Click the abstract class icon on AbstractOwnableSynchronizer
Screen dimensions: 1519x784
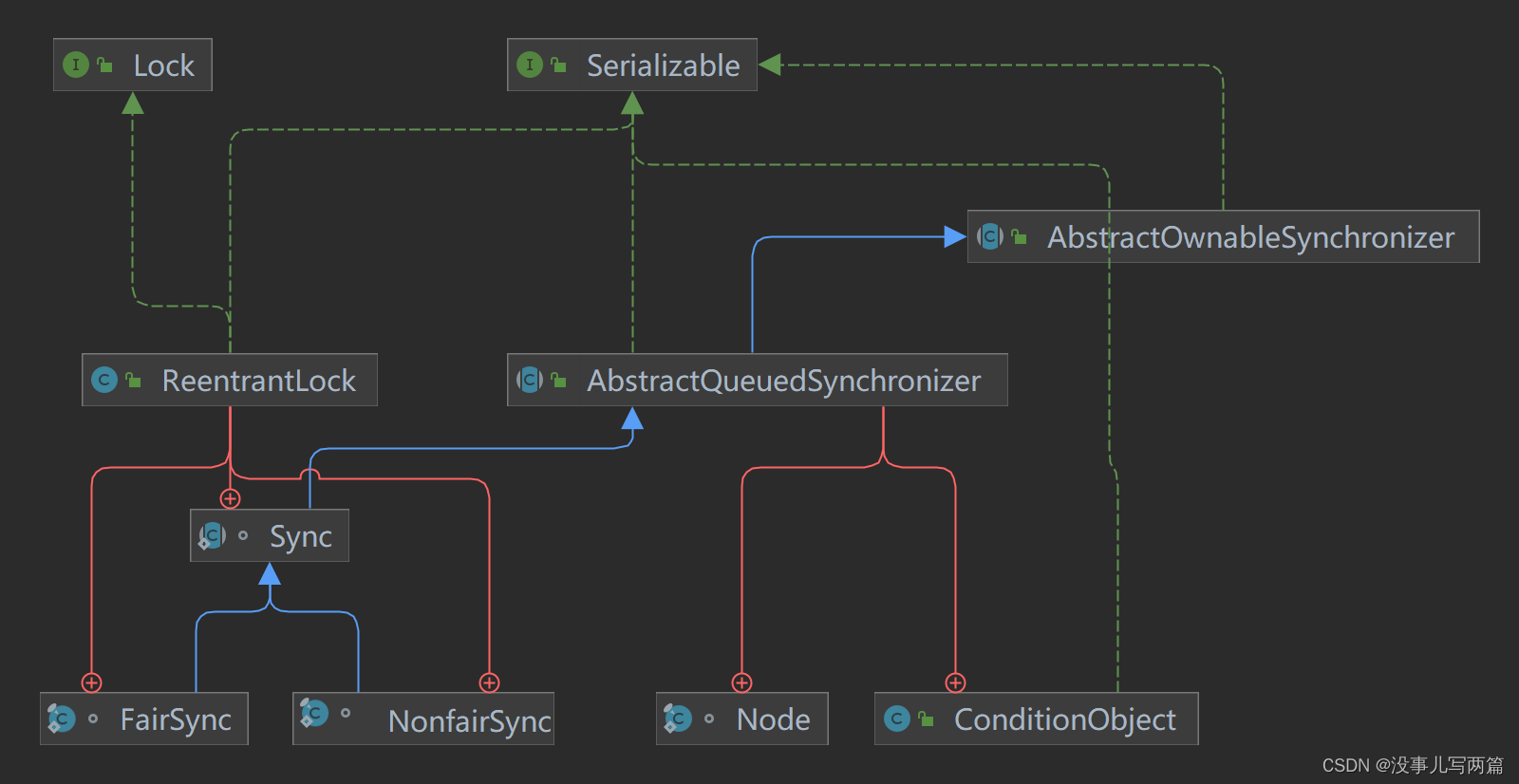click(x=990, y=236)
